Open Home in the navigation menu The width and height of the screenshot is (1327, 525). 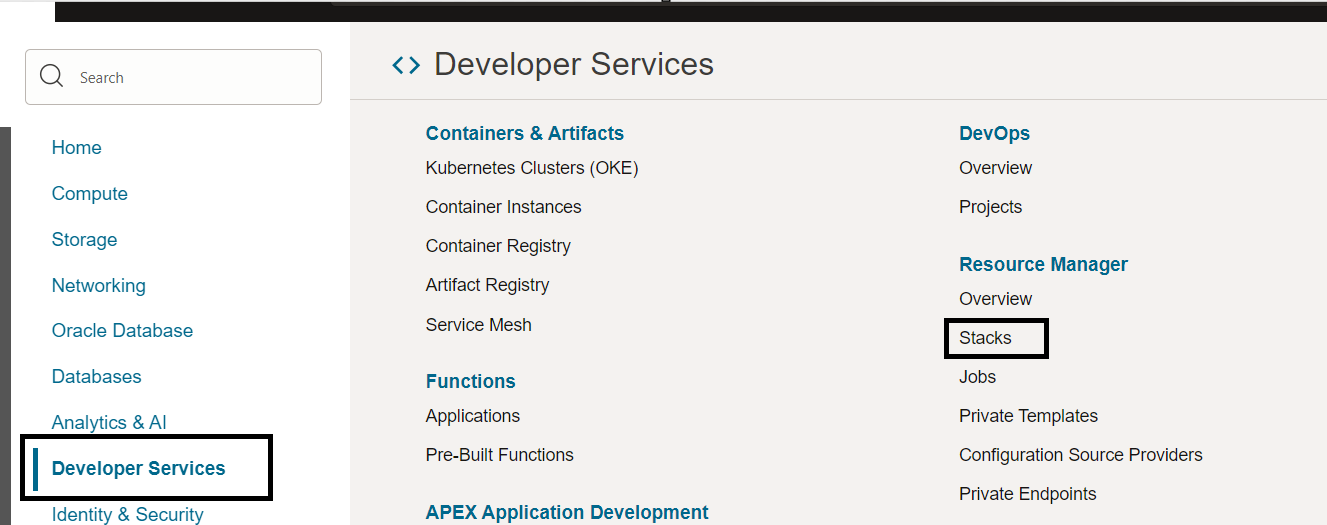pyautogui.click(x=77, y=147)
